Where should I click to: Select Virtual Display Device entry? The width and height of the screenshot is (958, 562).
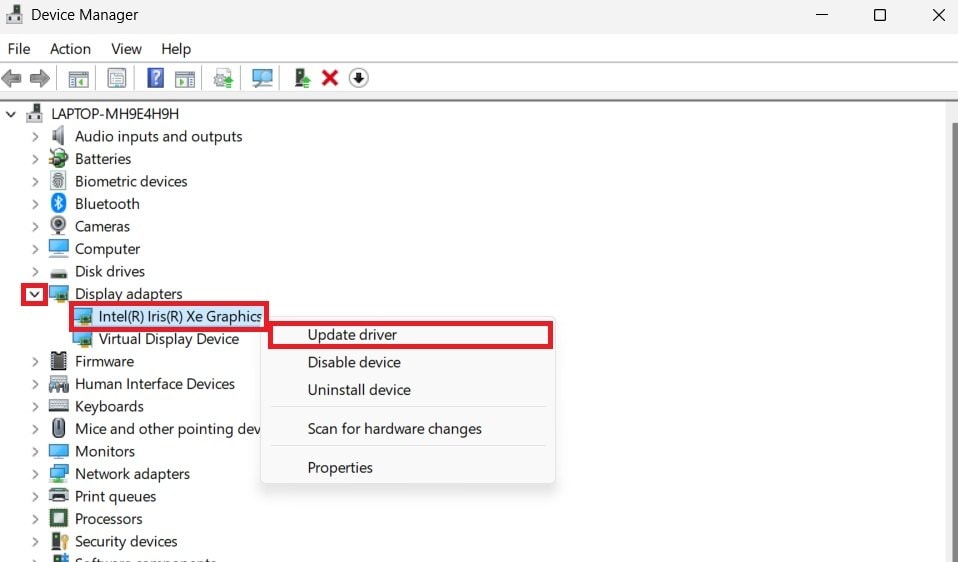169,339
